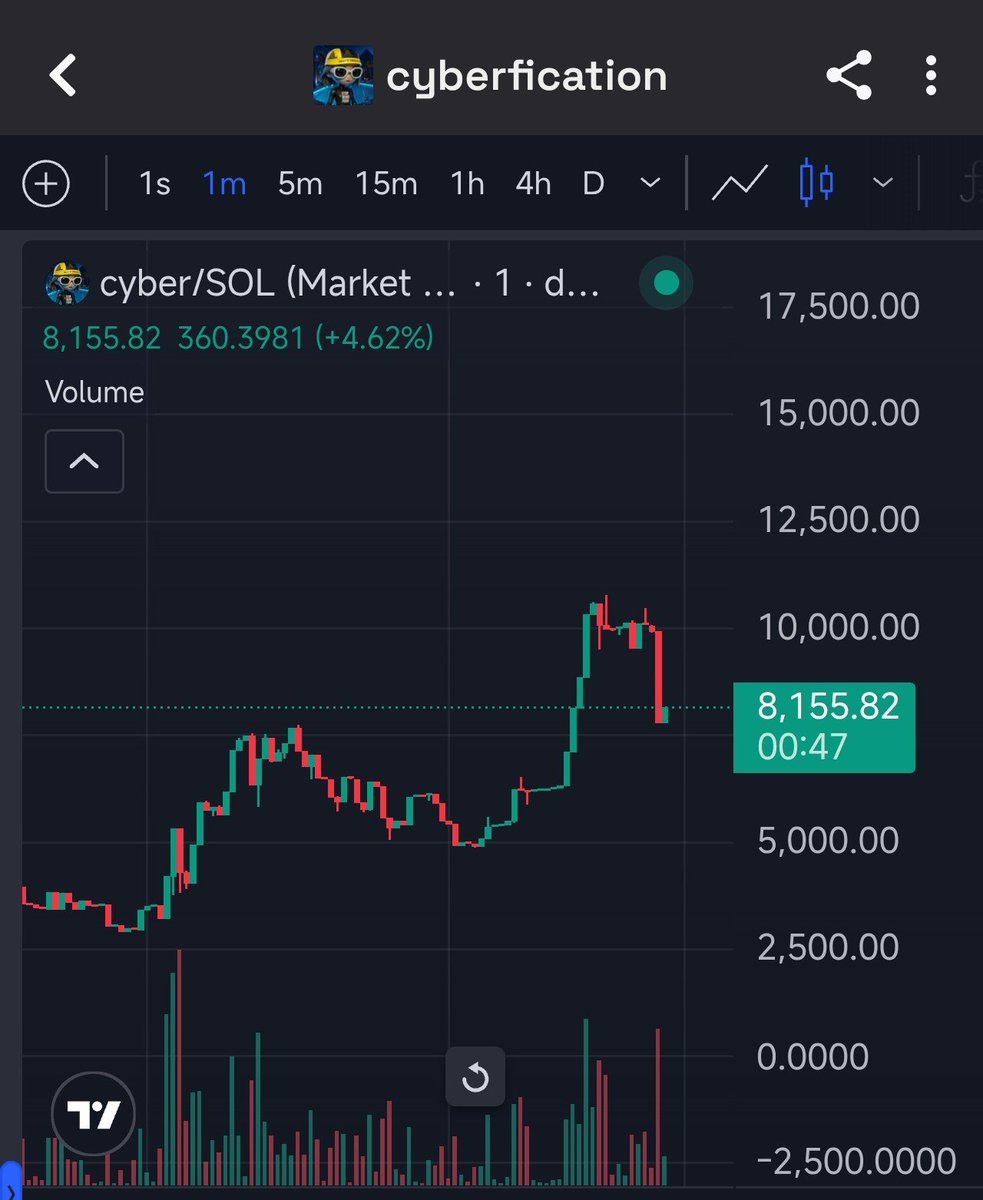
Task: Choose the 1h timeframe
Action: click(x=467, y=184)
